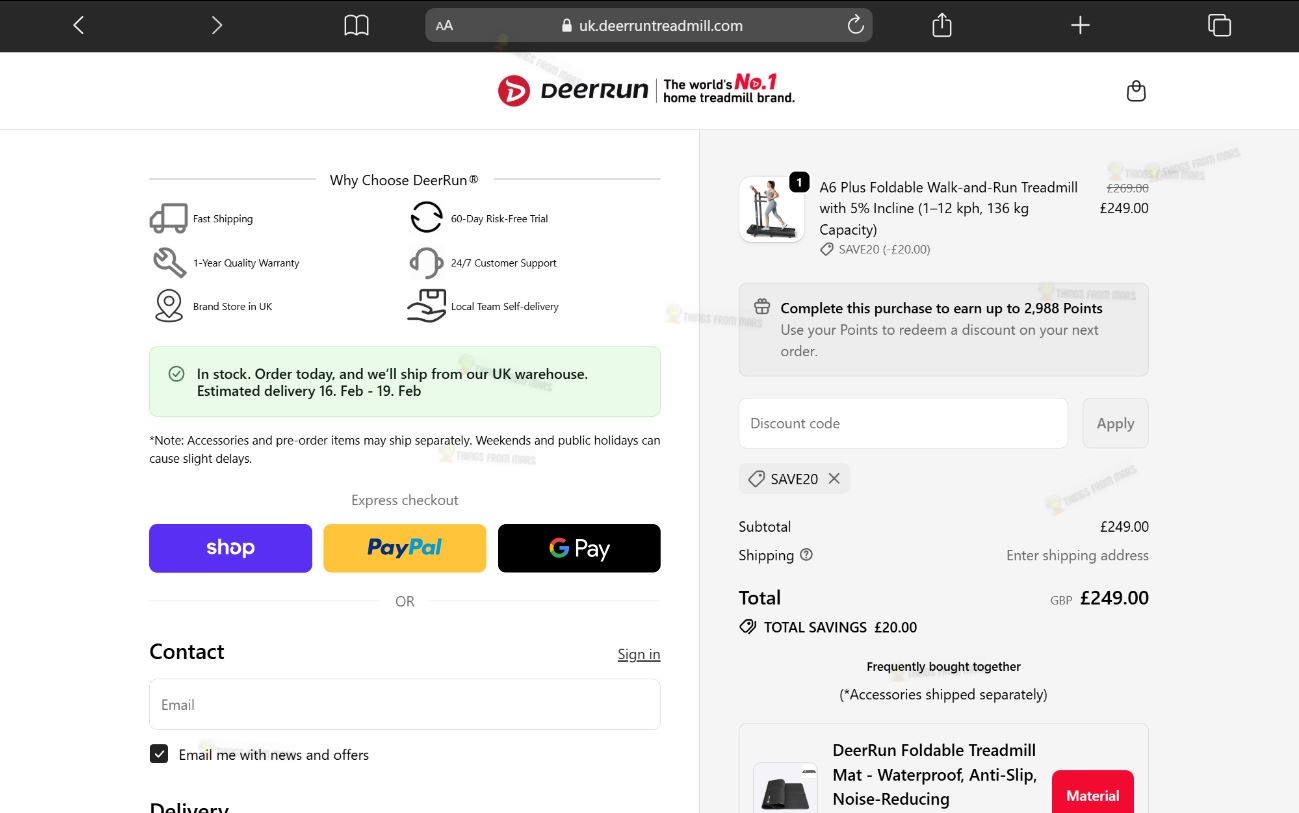Click the DeerRun logo in the header

click(x=646, y=90)
